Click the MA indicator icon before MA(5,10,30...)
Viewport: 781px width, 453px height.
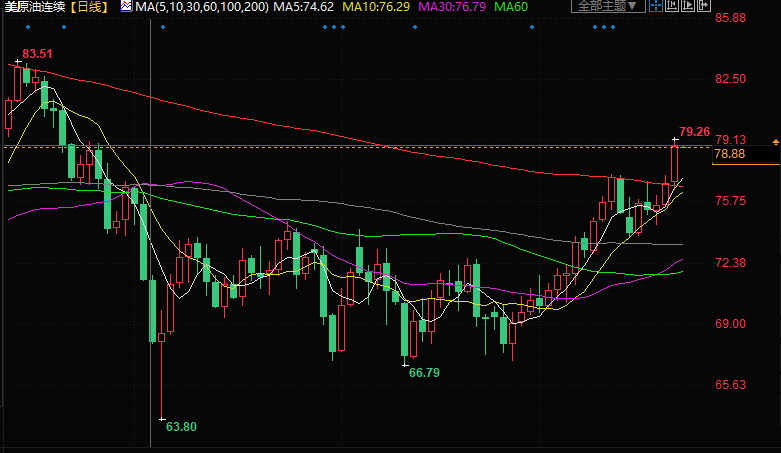(x=125, y=7)
